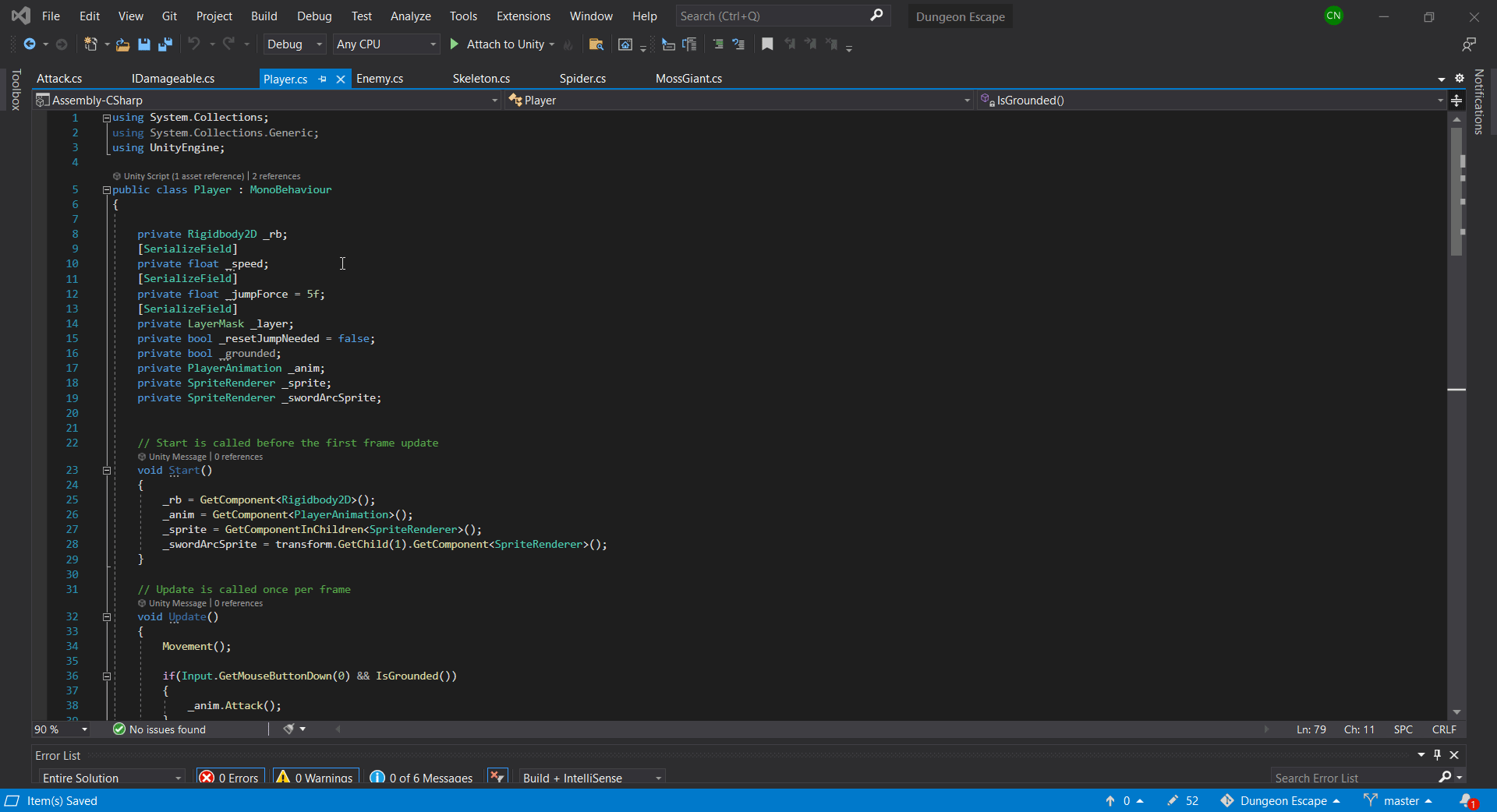Click the Search magnifier icon in title bar

[x=876, y=16]
